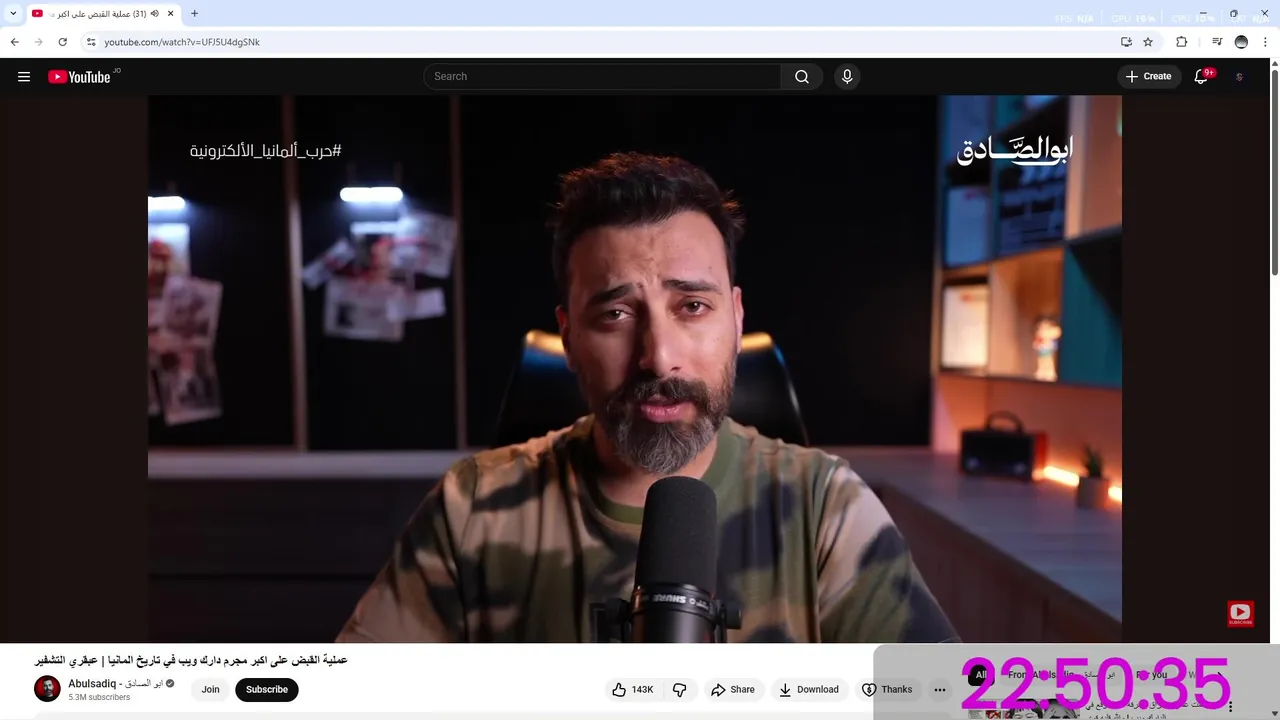Click the 5.3M subscribers text

pyautogui.click(x=99, y=697)
